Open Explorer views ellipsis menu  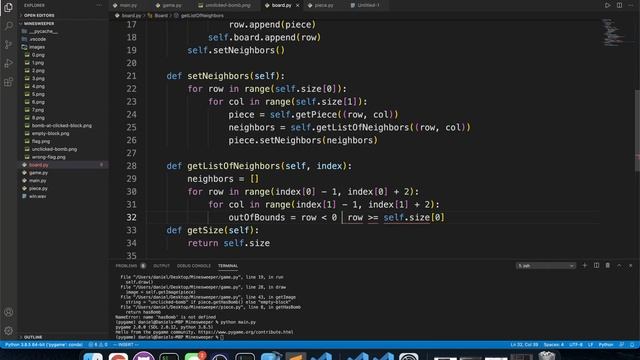click(99, 5)
